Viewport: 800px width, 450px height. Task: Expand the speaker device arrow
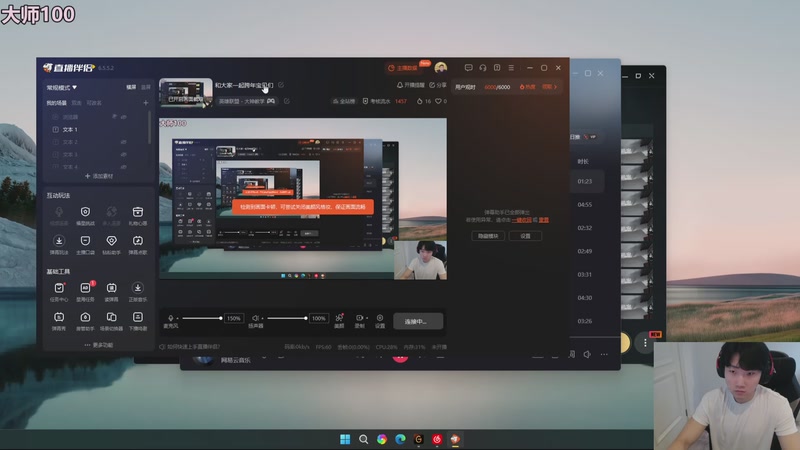[262, 318]
